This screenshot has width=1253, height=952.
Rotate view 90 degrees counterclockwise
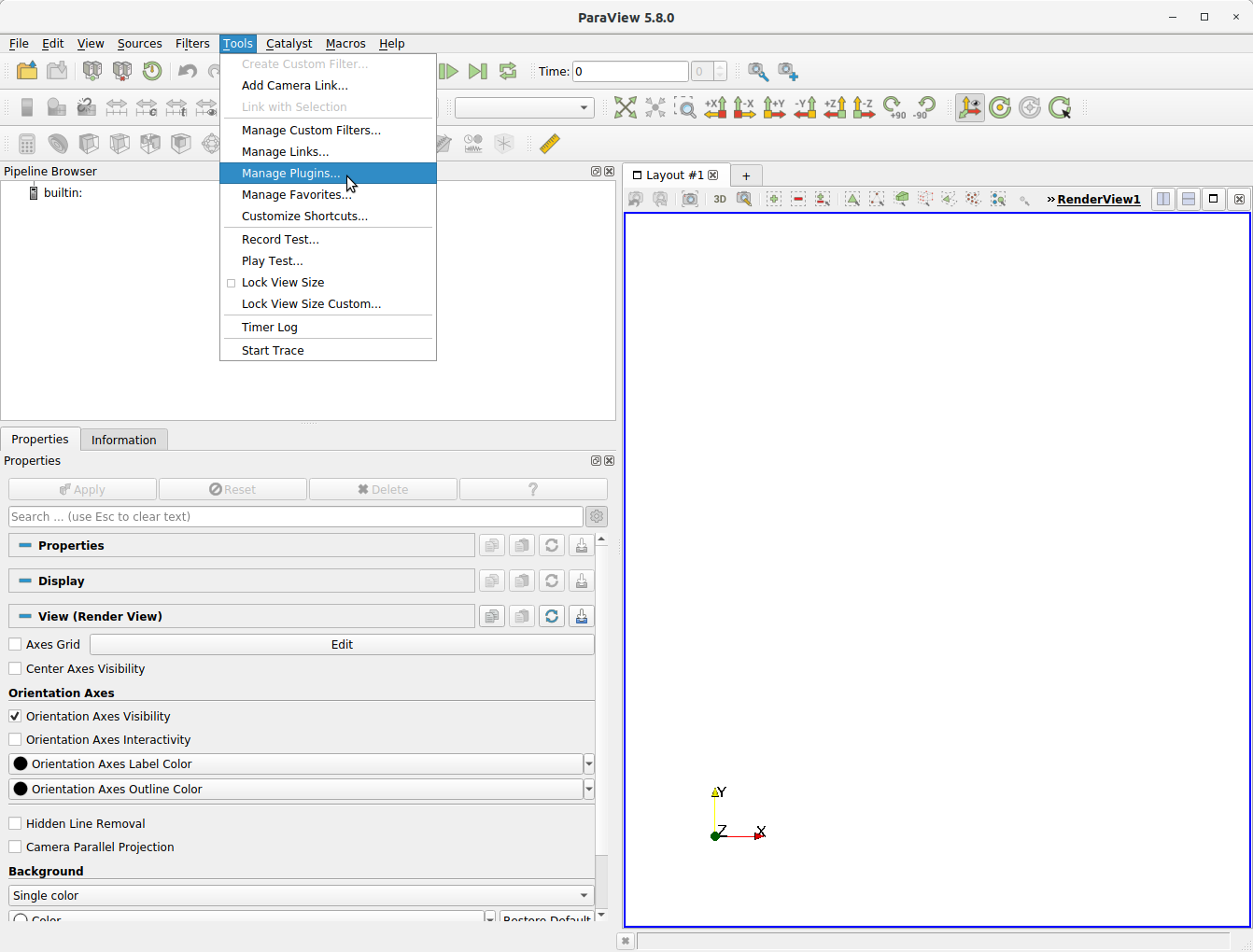tap(924, 107)
